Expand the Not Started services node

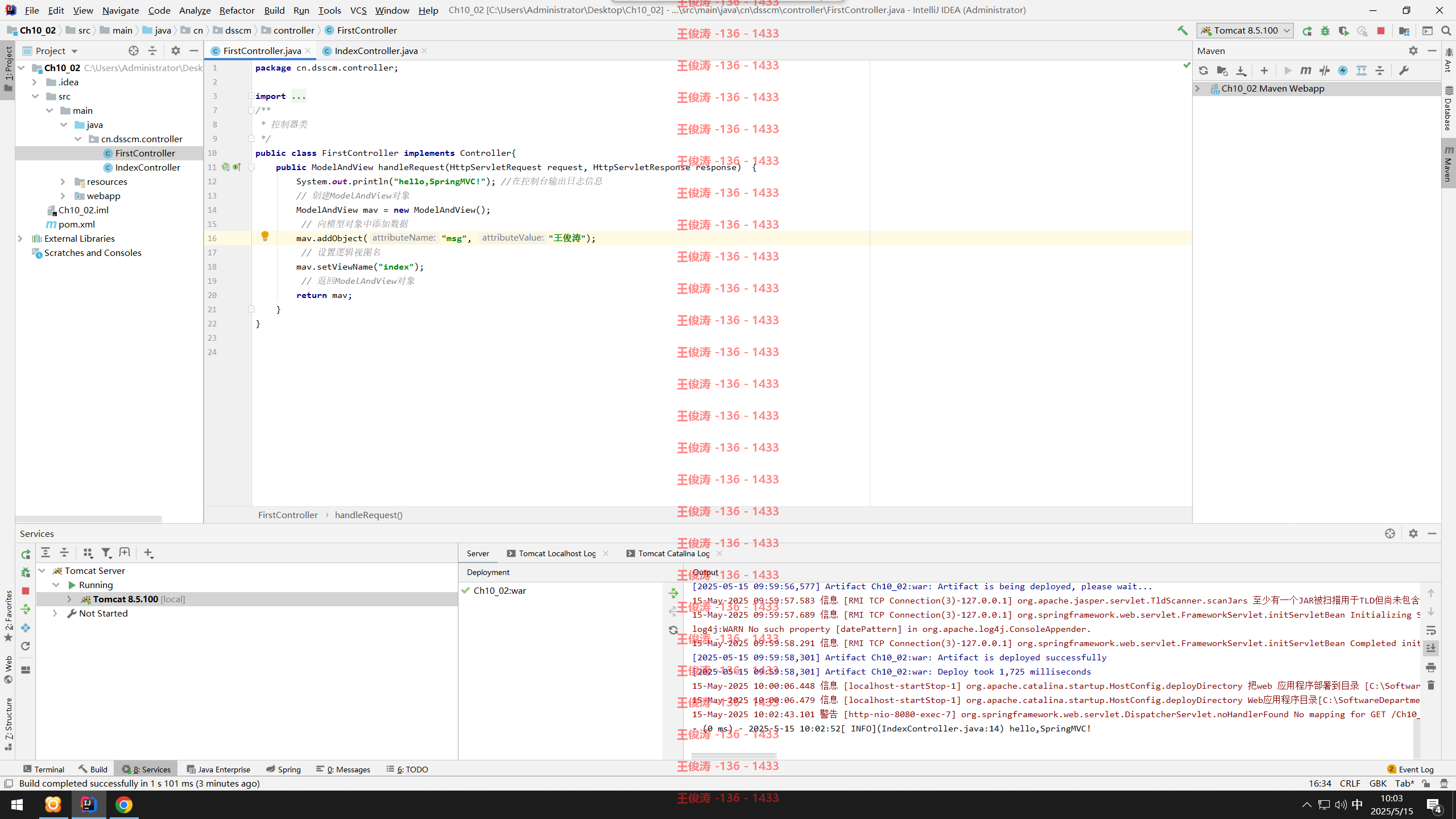(55, 613)
